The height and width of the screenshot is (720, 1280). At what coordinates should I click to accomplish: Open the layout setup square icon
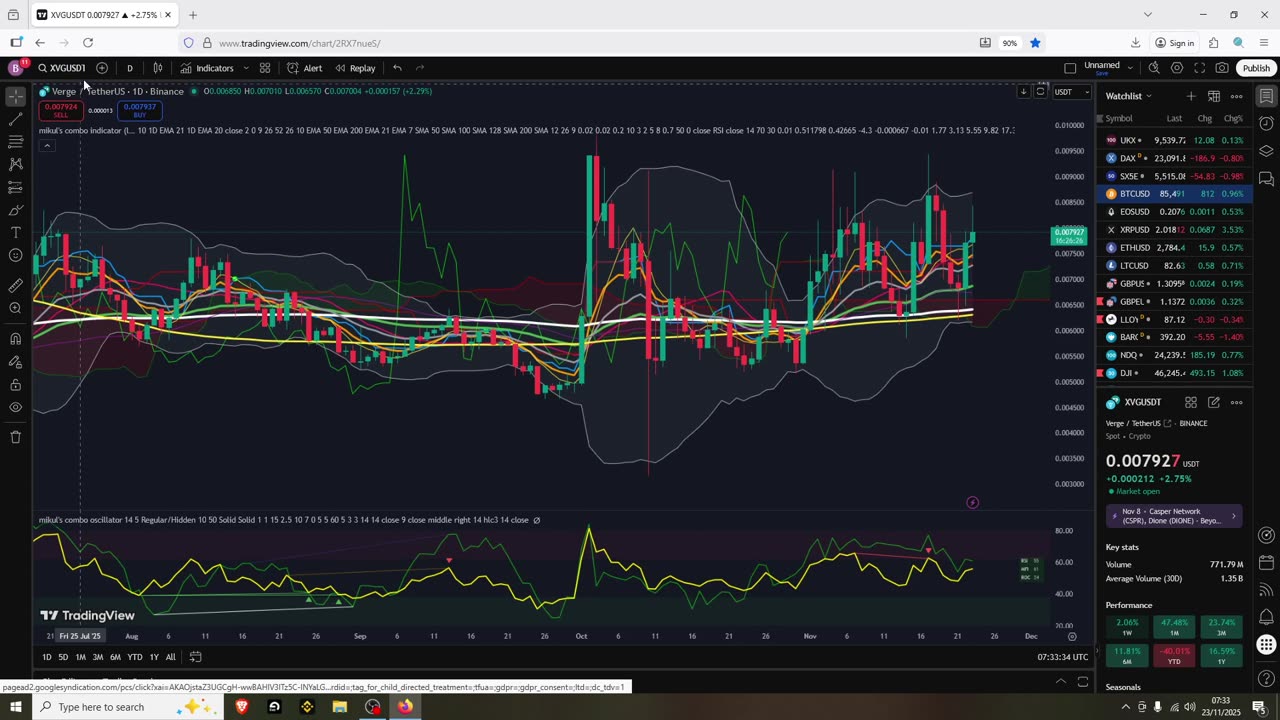tap(1070, 68)
